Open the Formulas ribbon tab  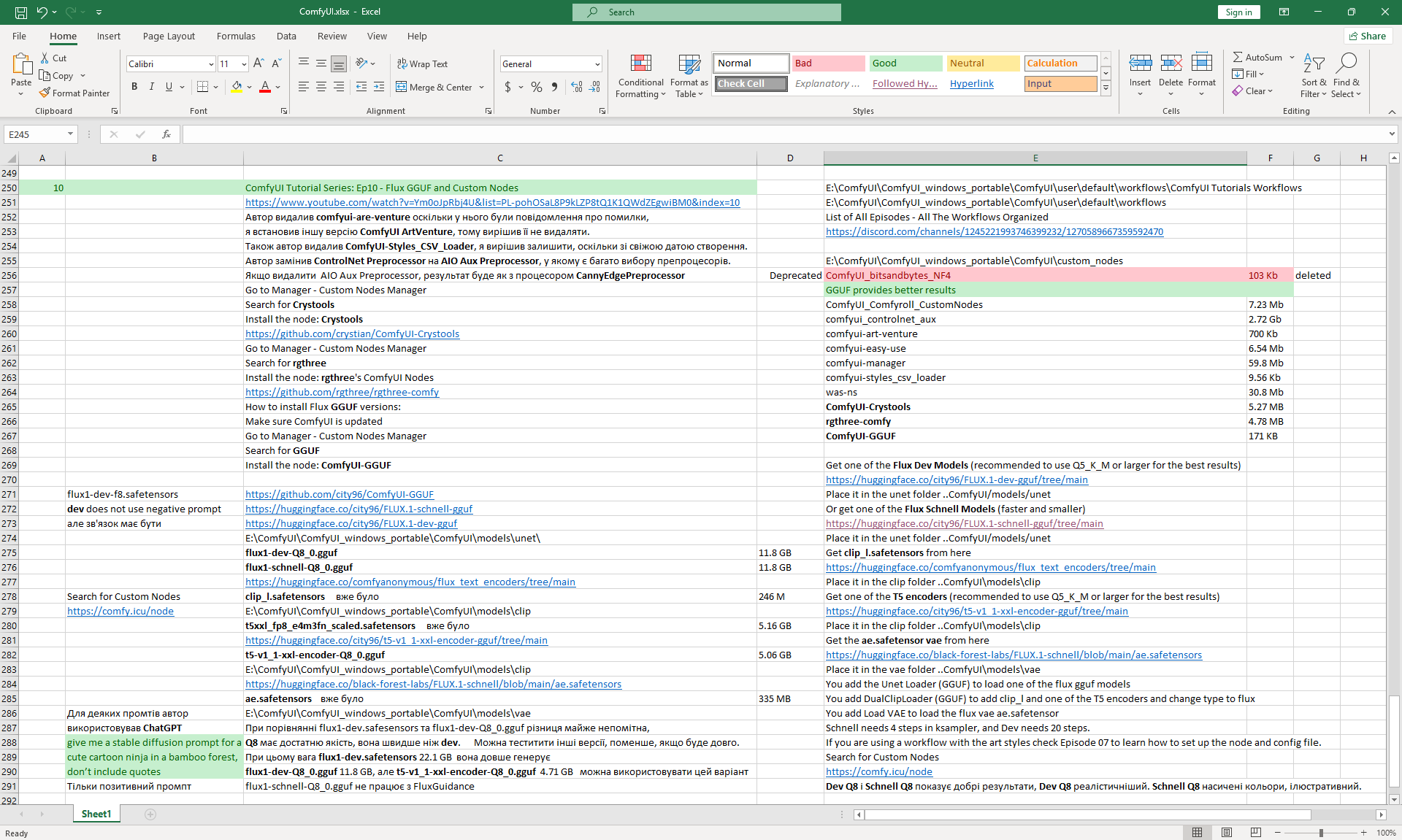point(236,36)
